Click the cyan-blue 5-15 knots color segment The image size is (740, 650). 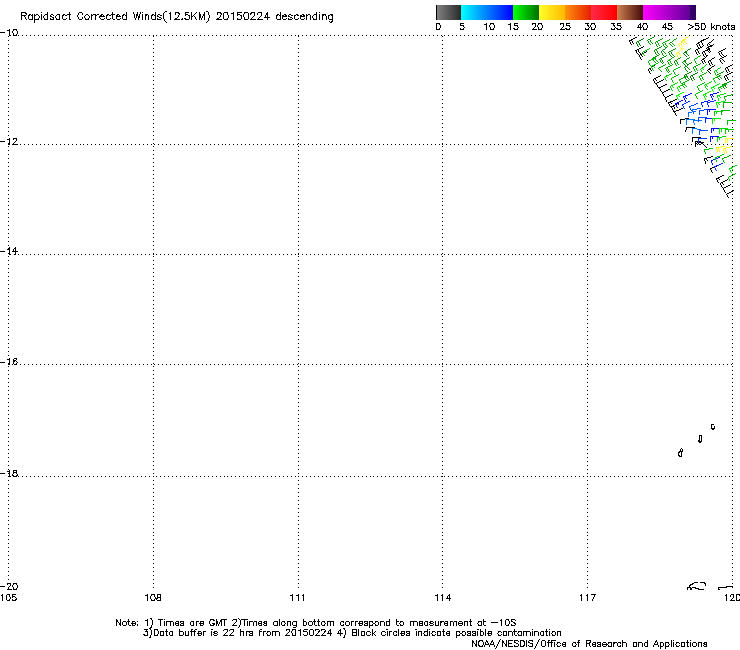(x=487, y=12)
